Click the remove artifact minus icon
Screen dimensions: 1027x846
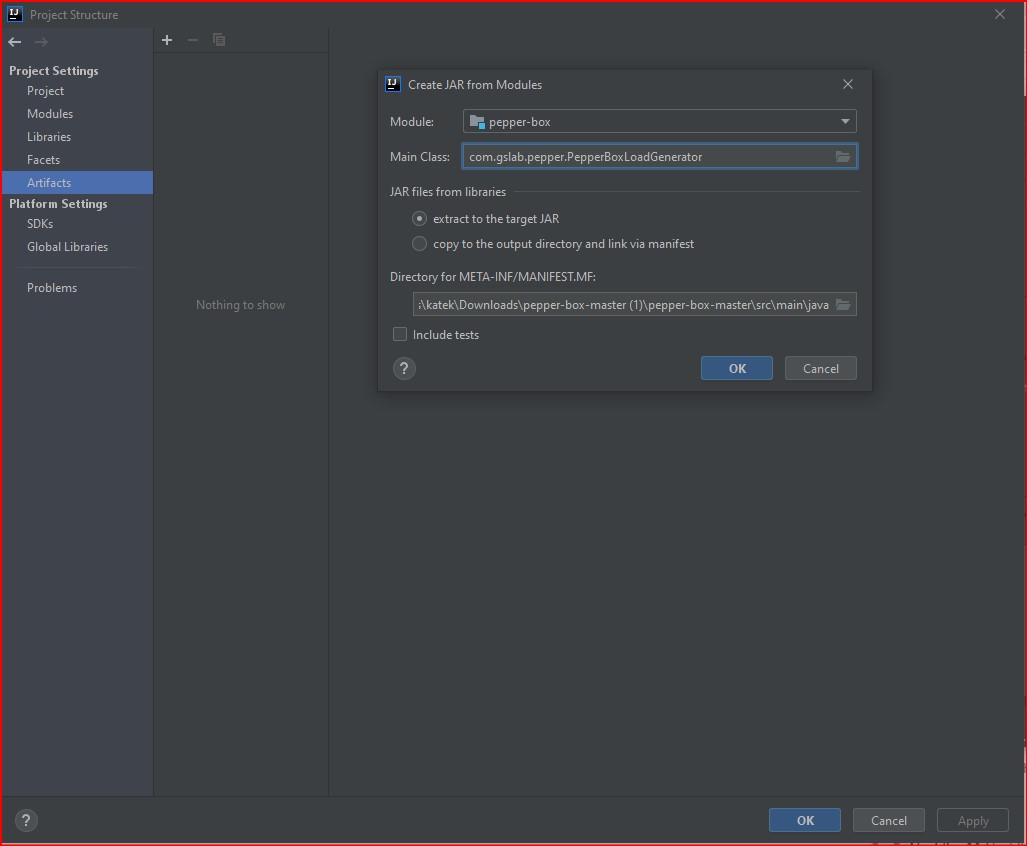click(x=192, y=40)
